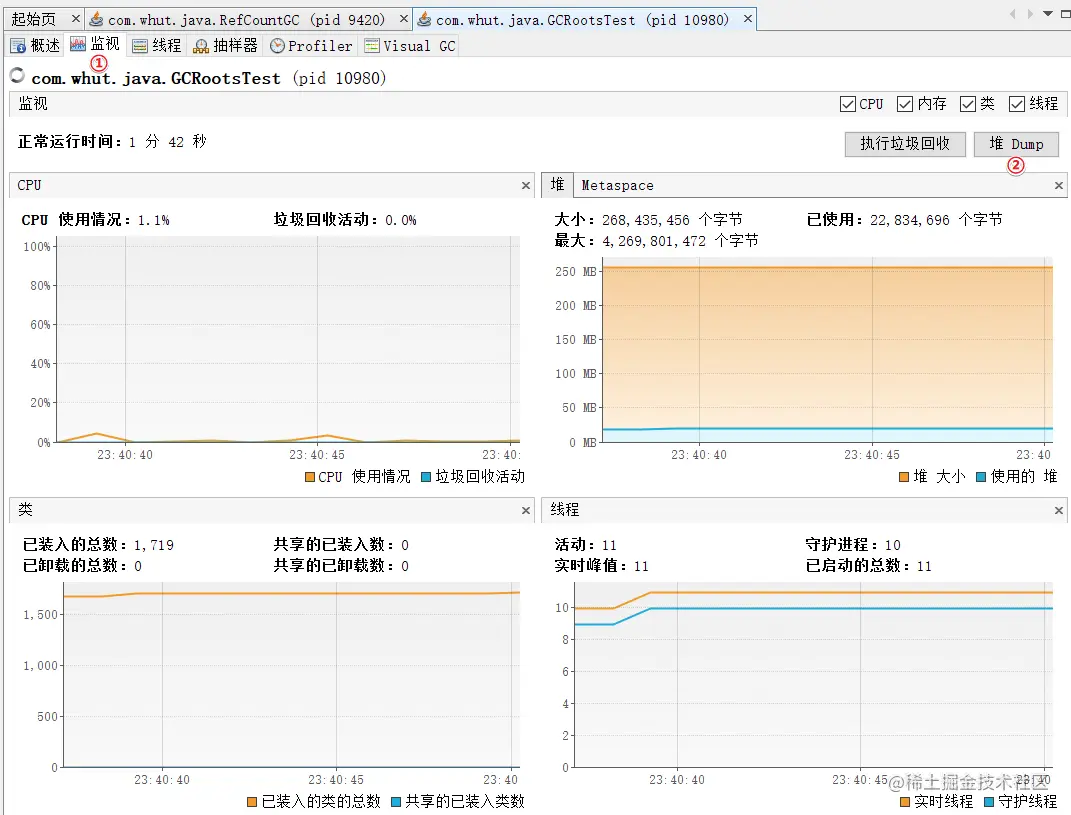Select the 起始页 start page tab
The width and height of the screenshot is (1071, 815).
[33, 19]
